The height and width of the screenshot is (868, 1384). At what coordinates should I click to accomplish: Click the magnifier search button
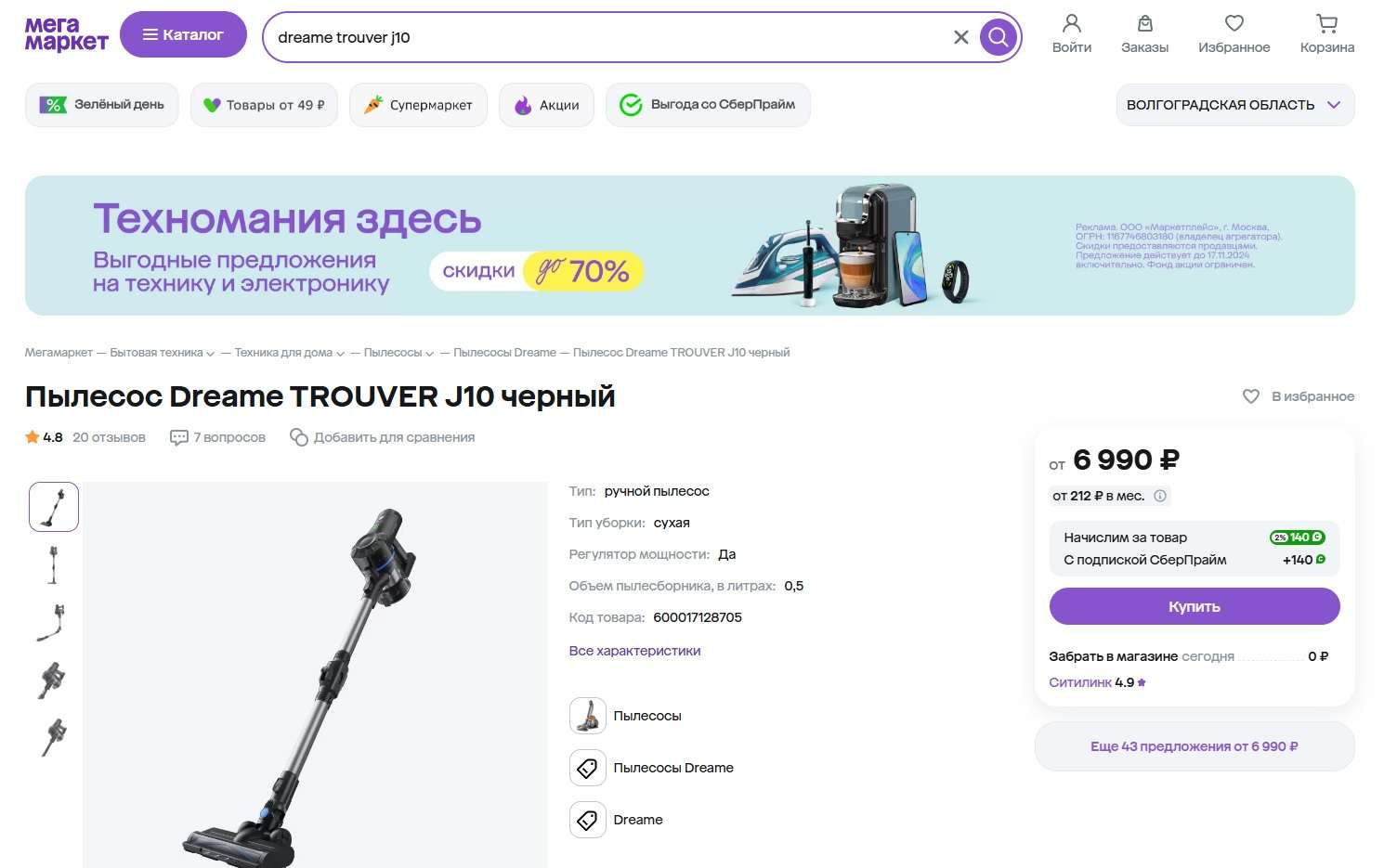tap(999, 37)
